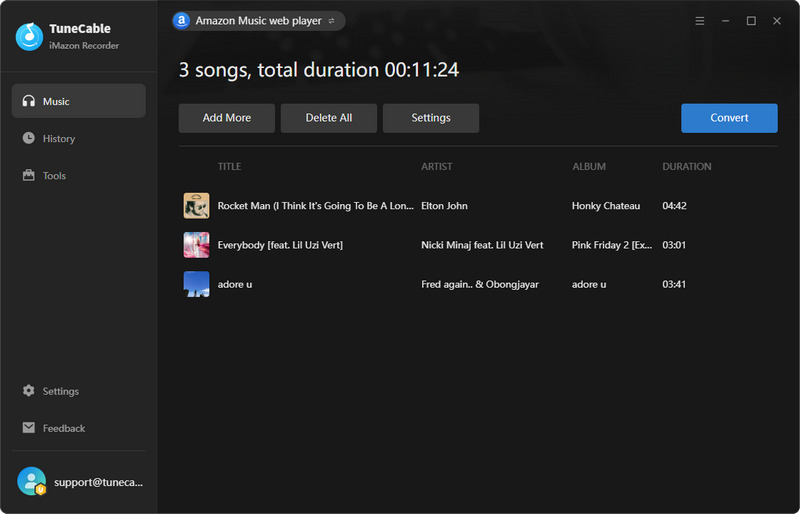Click the Rocket Man album cover thumbnail
Image resolution: width=800 pixels, height=514 pixels.
point(196,206)
